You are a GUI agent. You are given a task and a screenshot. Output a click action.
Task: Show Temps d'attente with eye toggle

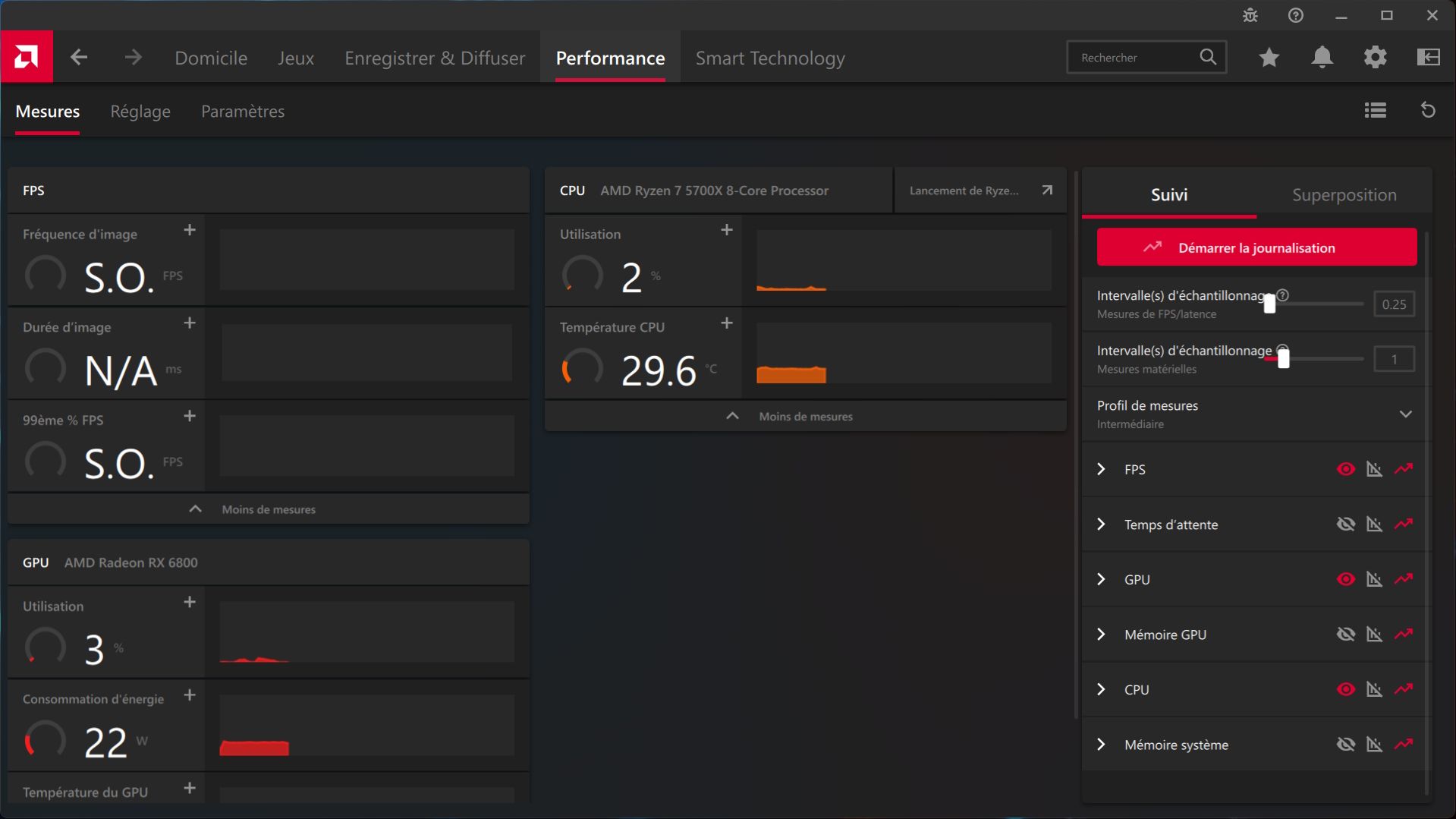coord(1346,524)
